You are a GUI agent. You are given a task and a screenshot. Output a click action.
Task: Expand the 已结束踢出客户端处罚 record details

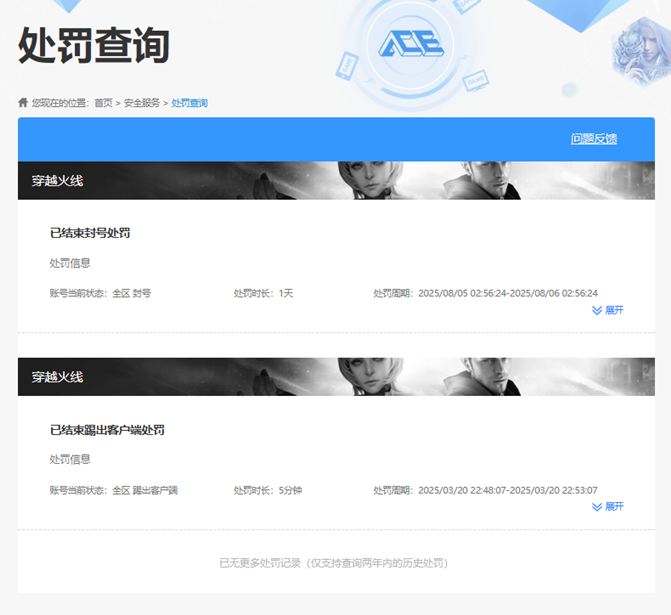click(608, 507)
